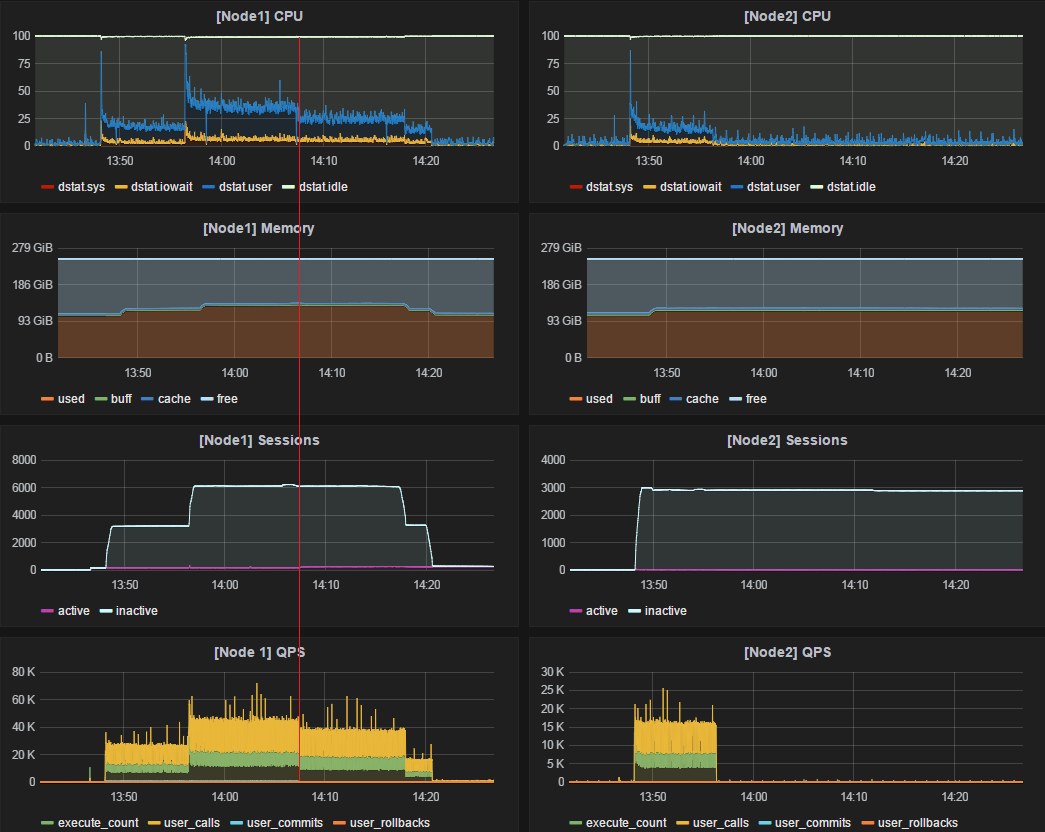
Task: Click the Node1 CPU spike near 13:57
Action: point(185,47)
